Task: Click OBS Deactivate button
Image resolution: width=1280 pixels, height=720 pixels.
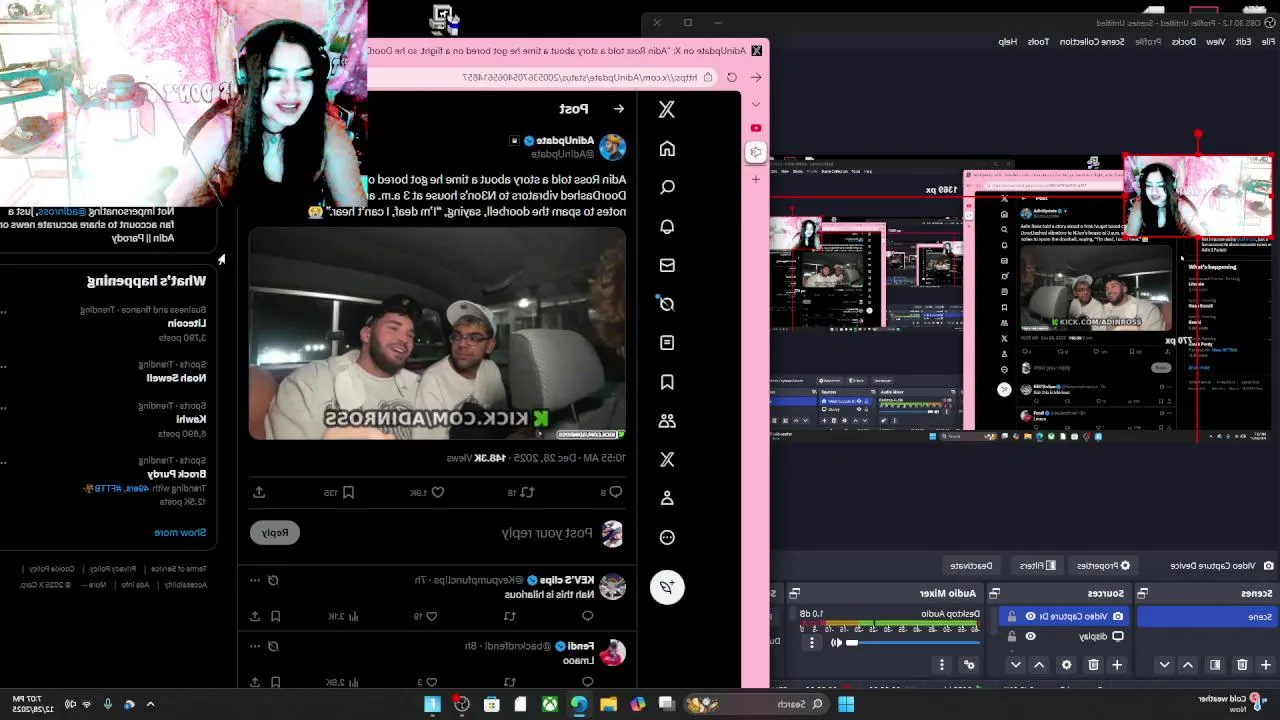Action: click(971, 566)
